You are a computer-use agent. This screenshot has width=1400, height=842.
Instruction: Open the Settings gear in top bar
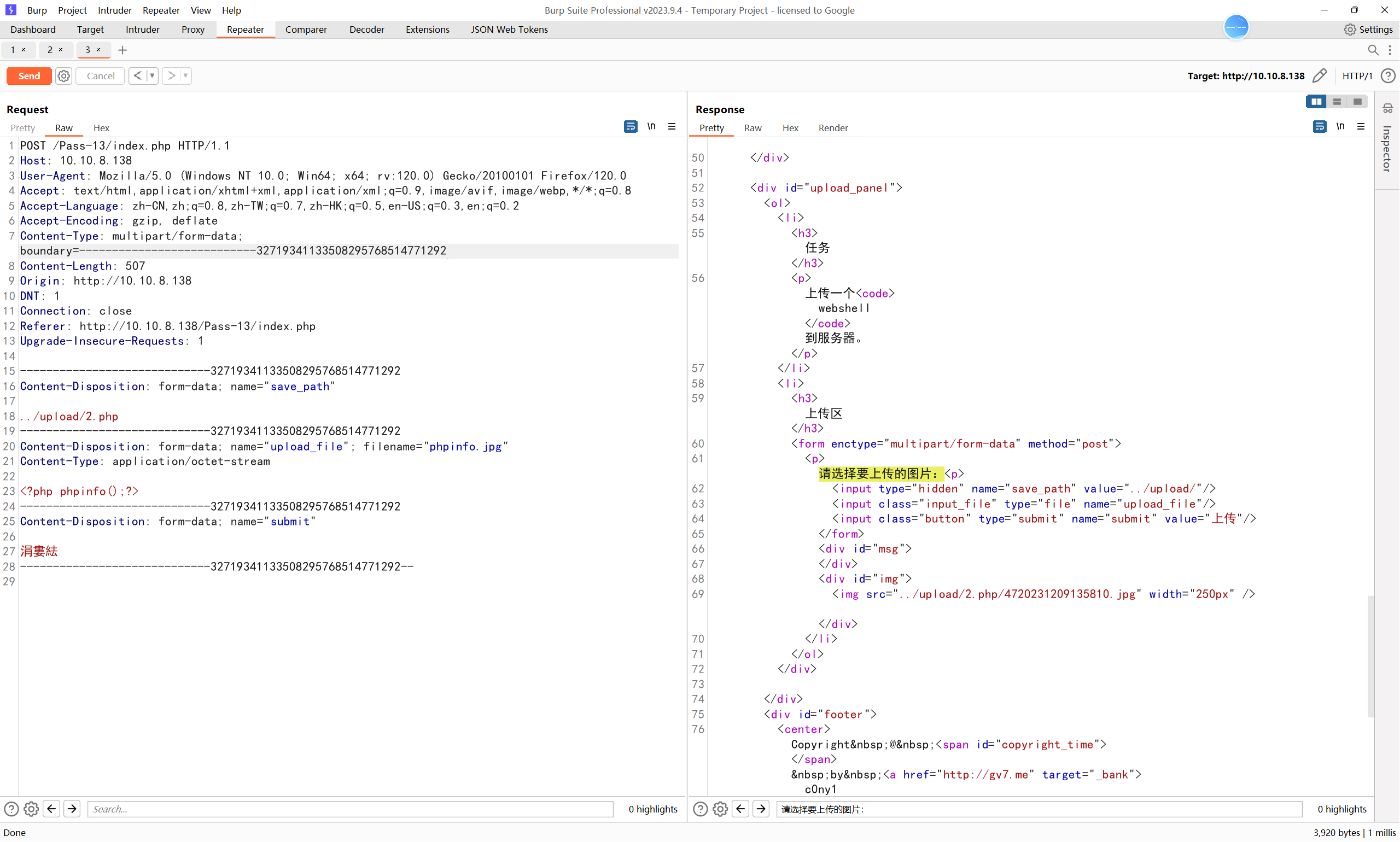click(1369, 30)
